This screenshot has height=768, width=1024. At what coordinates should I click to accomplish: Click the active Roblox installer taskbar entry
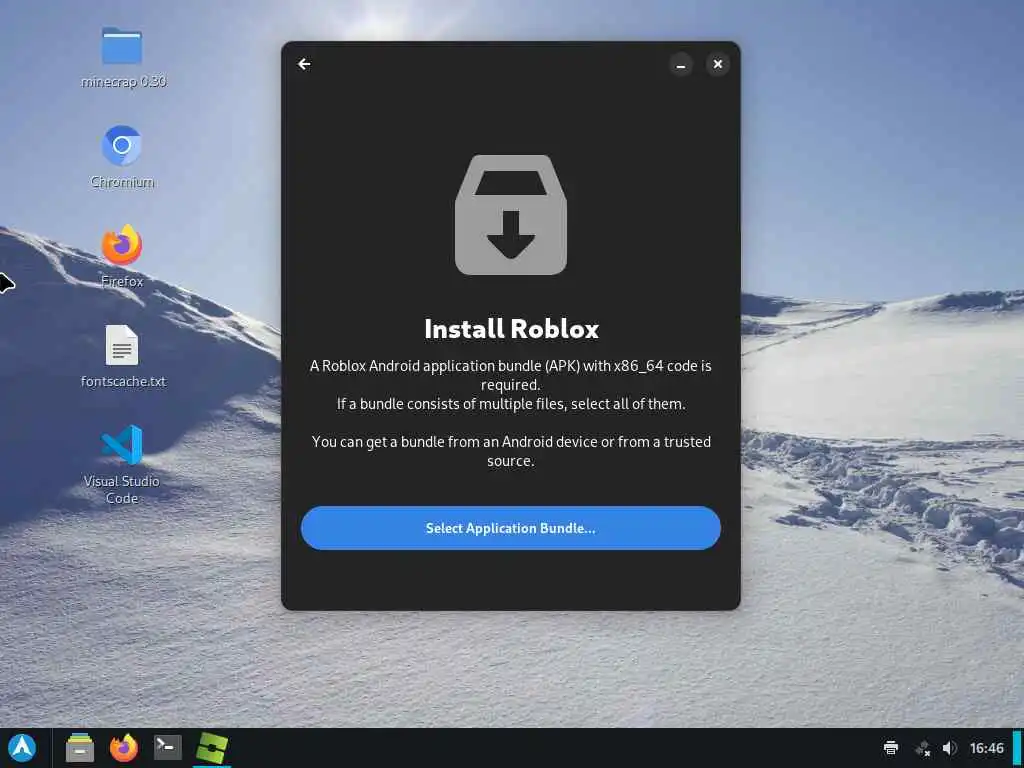click(x=212, y=748)
